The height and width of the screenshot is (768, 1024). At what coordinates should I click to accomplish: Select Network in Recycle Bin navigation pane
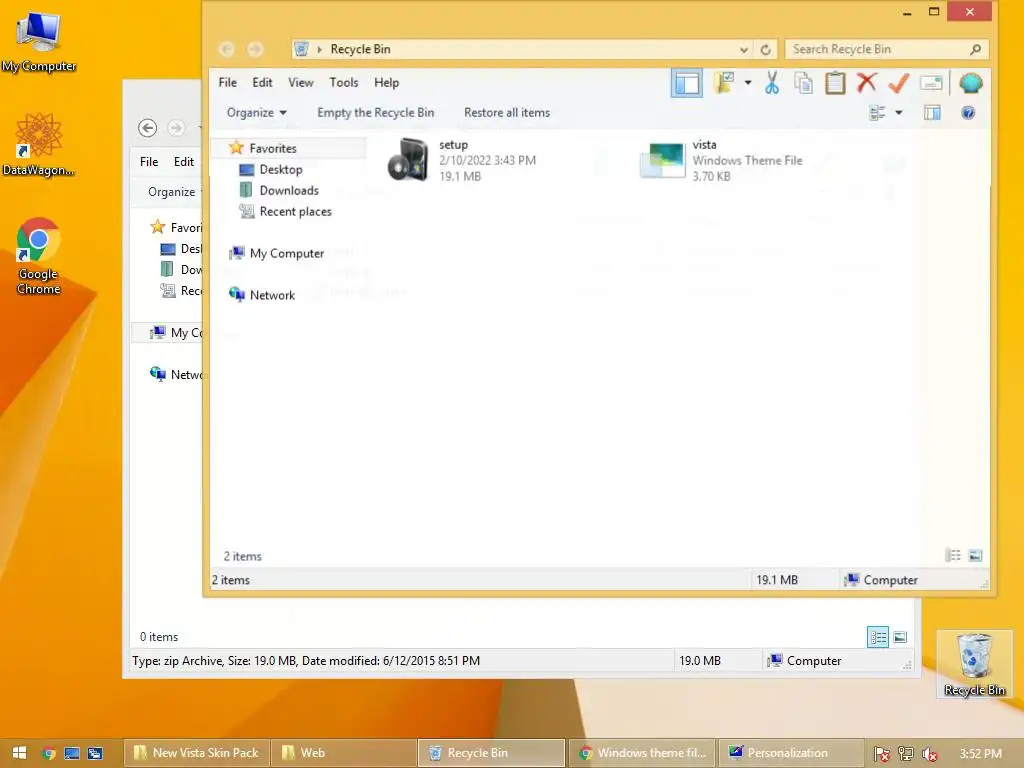point(262,295)
